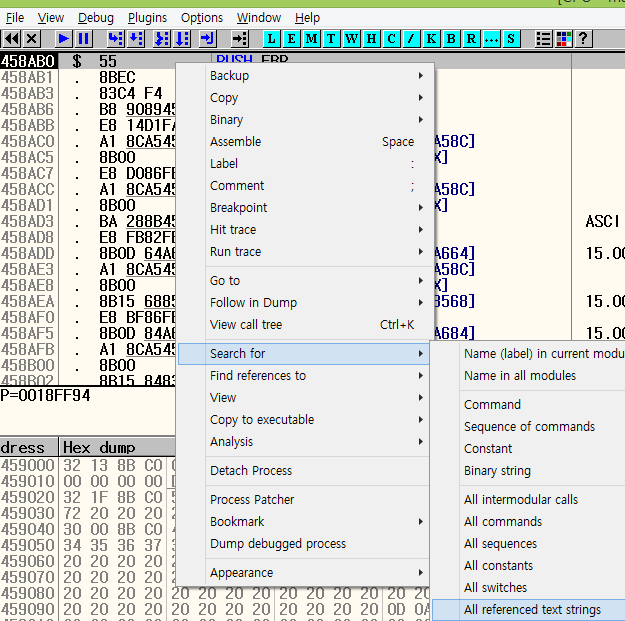Select All referenced text strings
Screen dimensions: 625x621
point(529,609)
